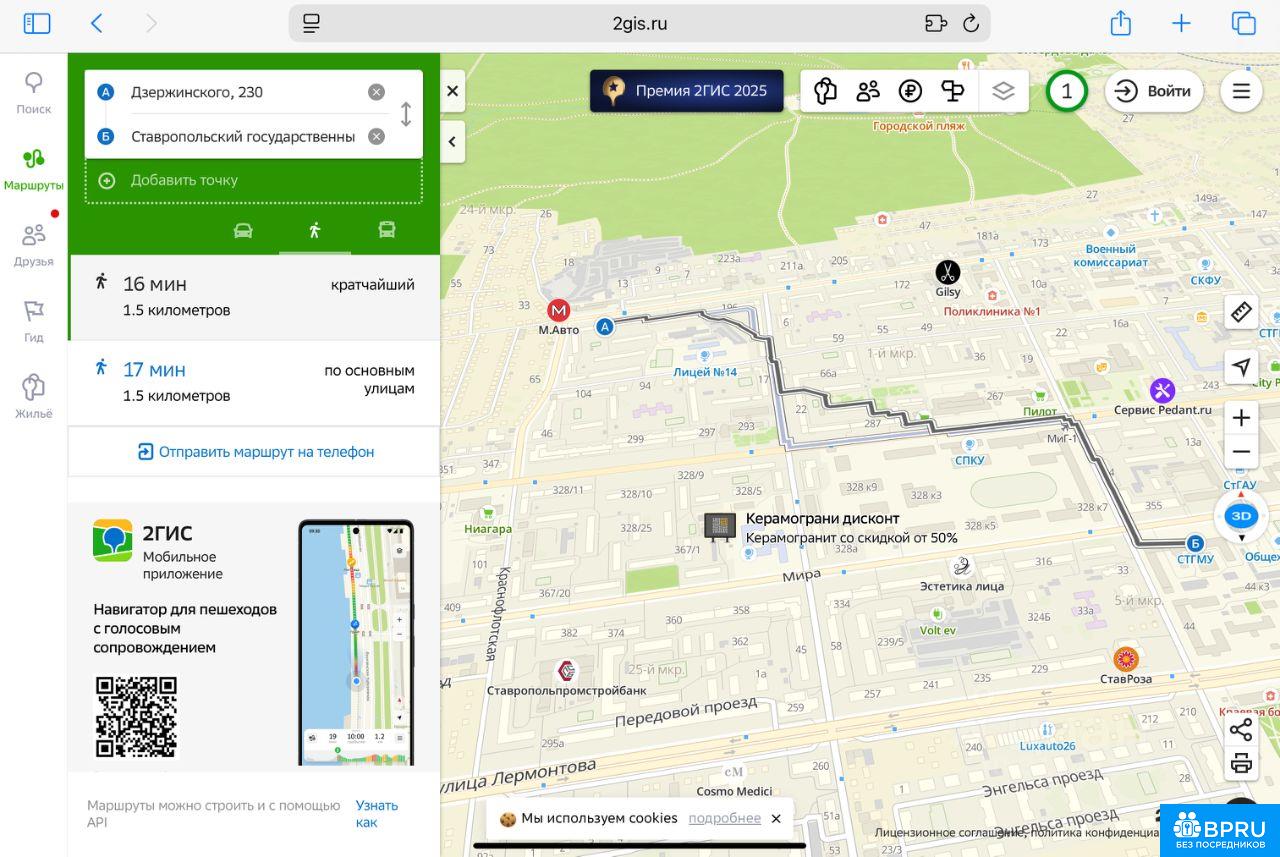Image resolution: width=1280 pixels, height=857 pixels.
Task: Toggle the tree/ecology map layer icon
Action: tap(825, 91)
